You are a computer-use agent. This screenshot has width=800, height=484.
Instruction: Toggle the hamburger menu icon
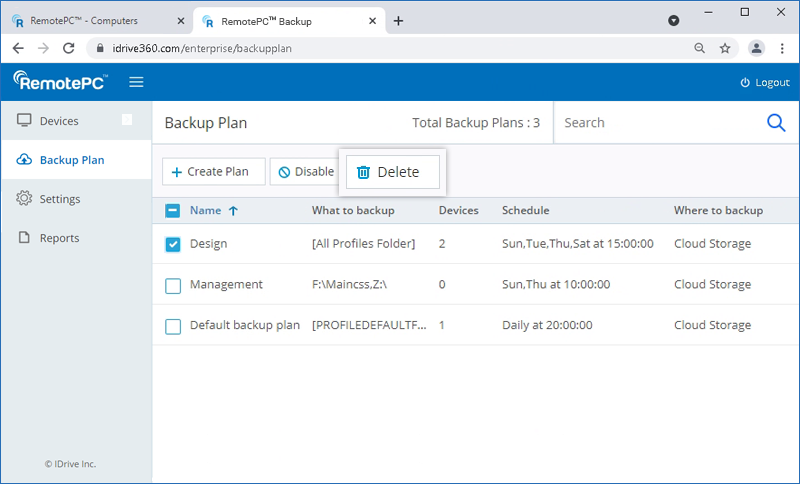point(136,82)
